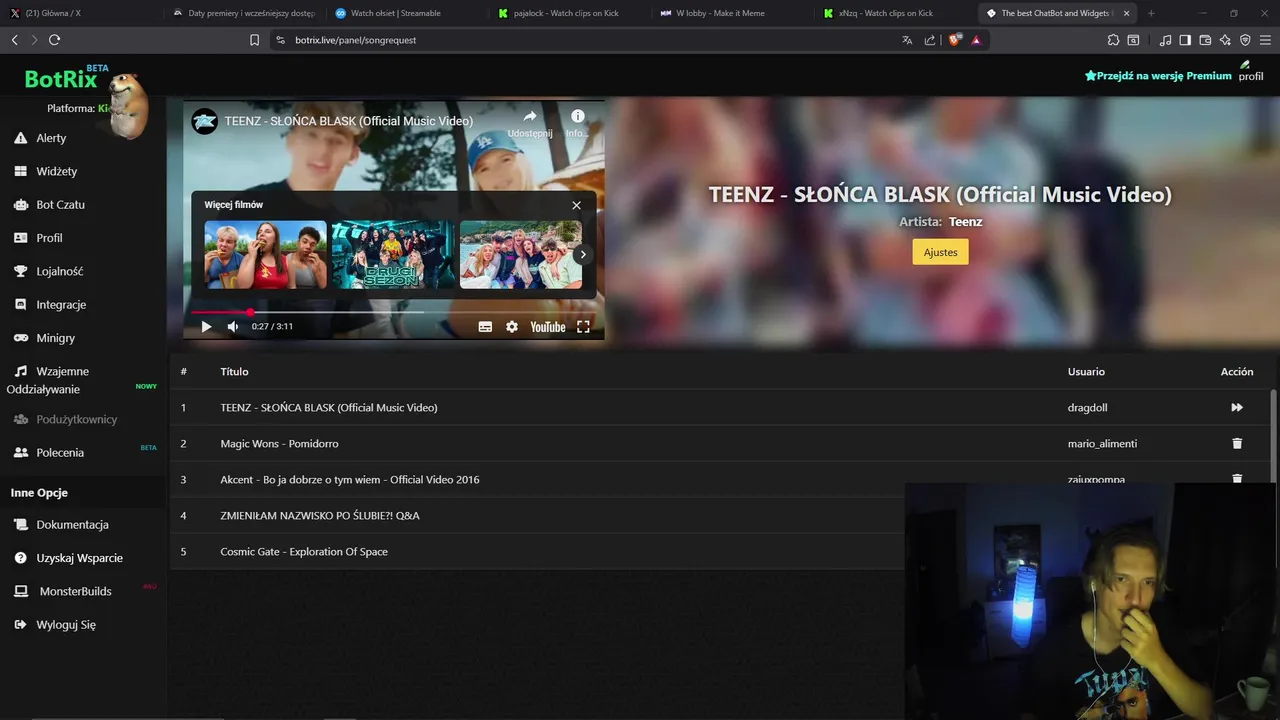
Task: Open a new browser tab
Action: [x=1151, y=13]
